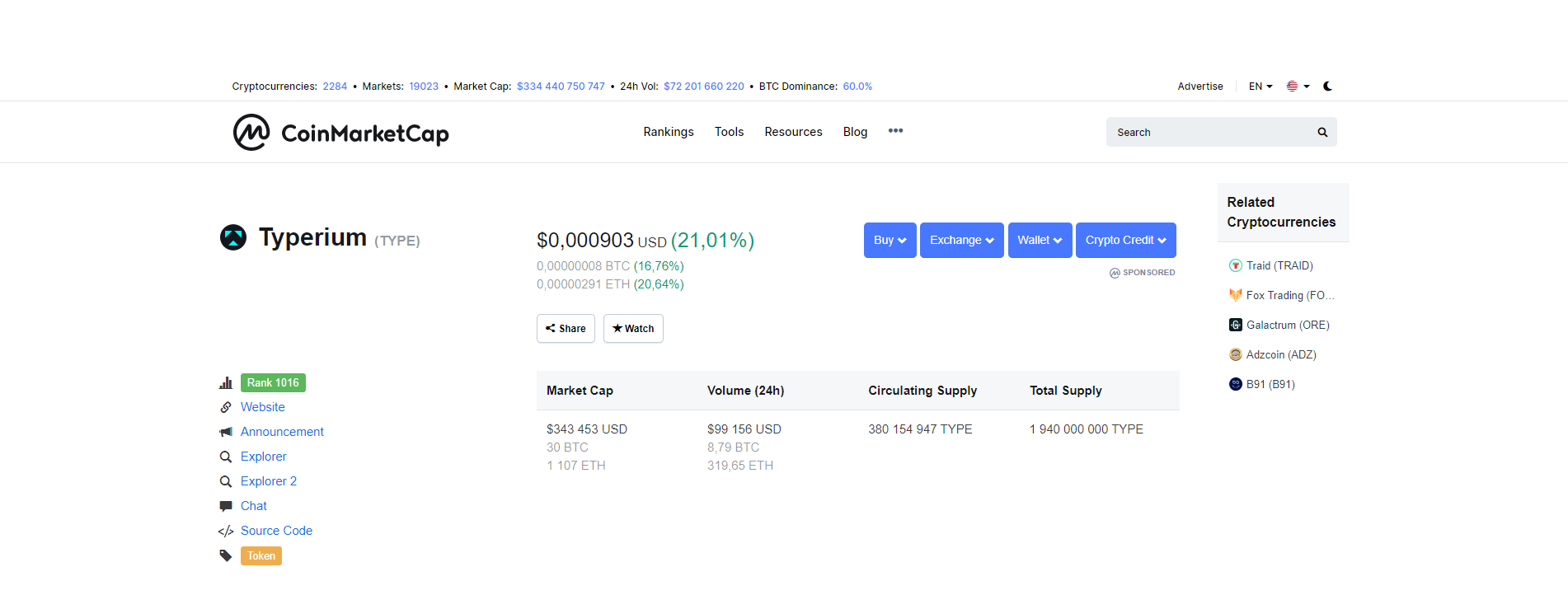The width and height of the screenshot is (1568, 595).
Task: Click the Token tag badge
Action: [261, 555]
